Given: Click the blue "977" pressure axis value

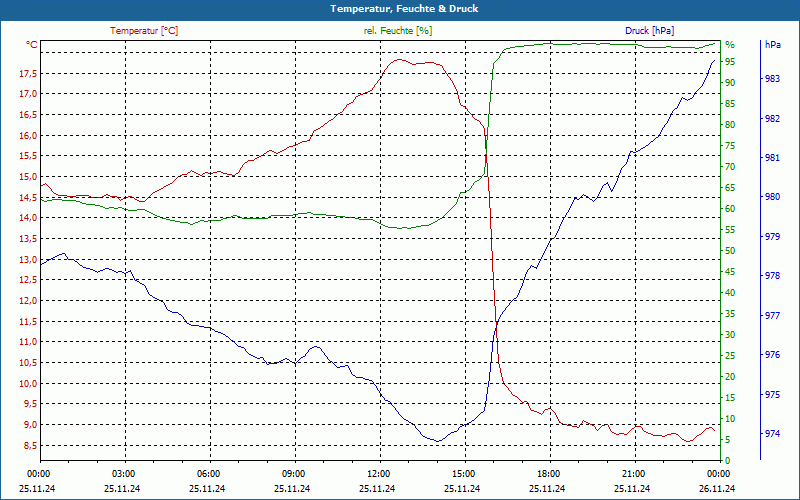Looking at the screenshot, I should click(x=772, y=316).
